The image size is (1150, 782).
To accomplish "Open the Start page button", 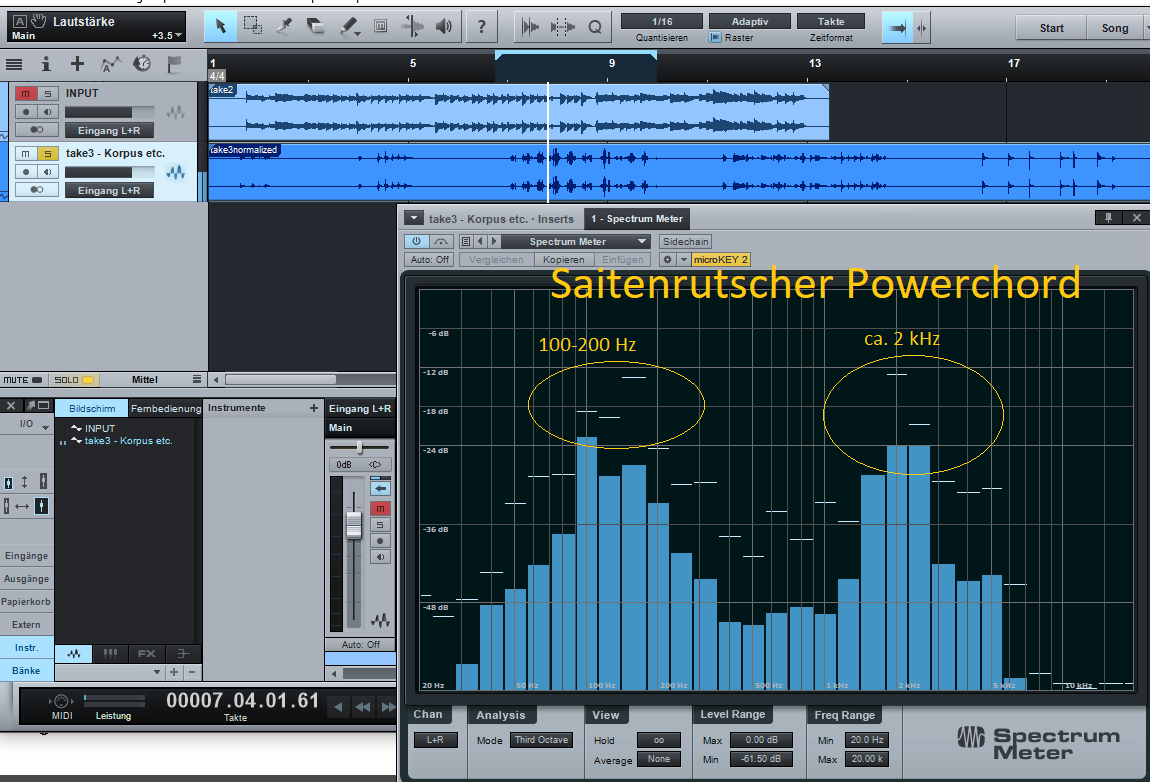I will (1051, 28).
